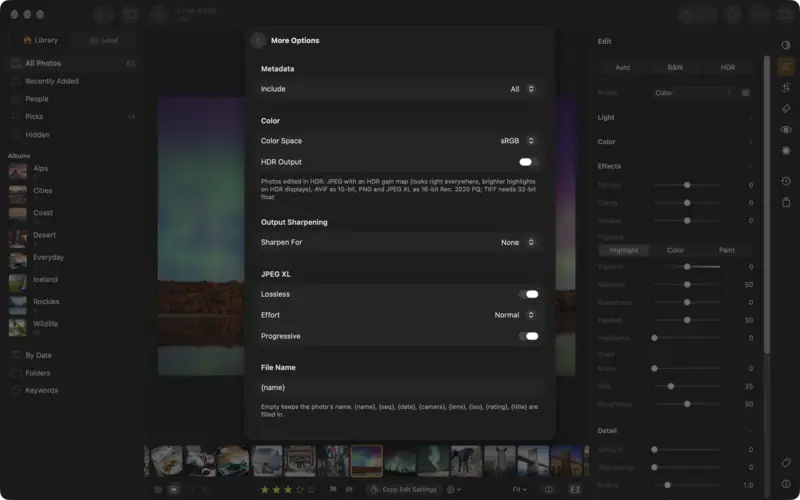The width and height of the screenshot is (800, 500).
Task: Toggle the filmstrip icon
Action: click(575, 490)
